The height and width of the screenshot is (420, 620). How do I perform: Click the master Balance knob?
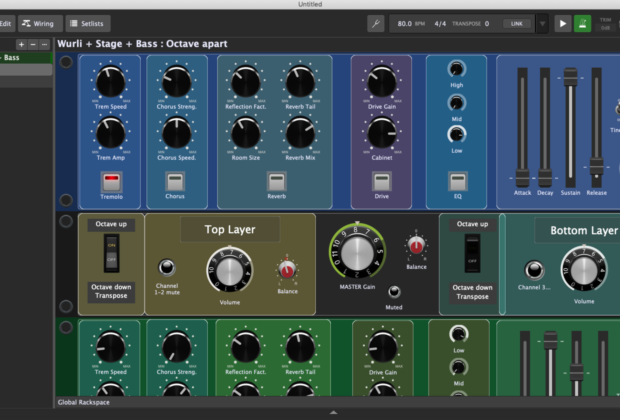pos(416,246)
